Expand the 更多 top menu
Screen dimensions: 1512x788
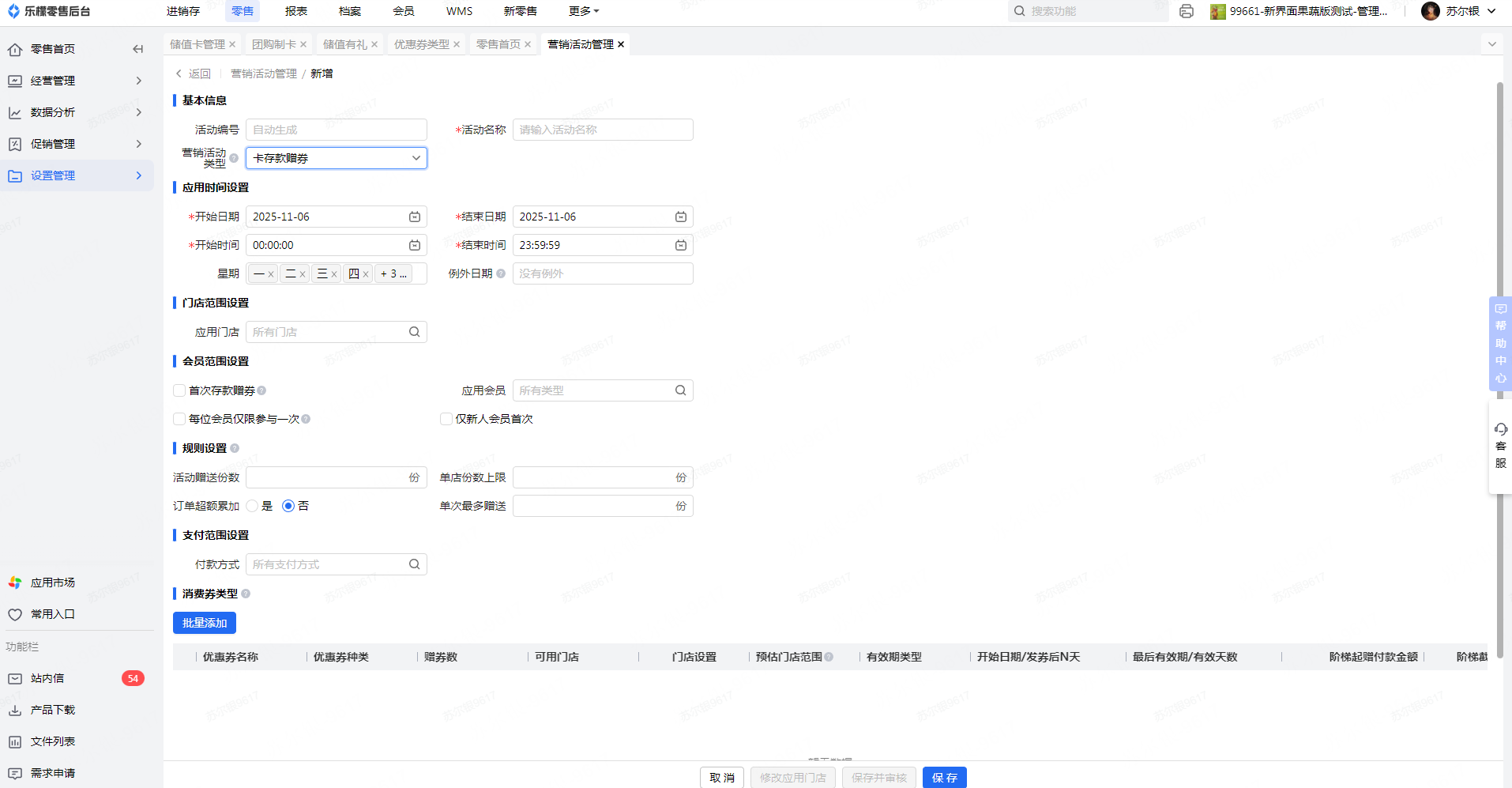584,11
